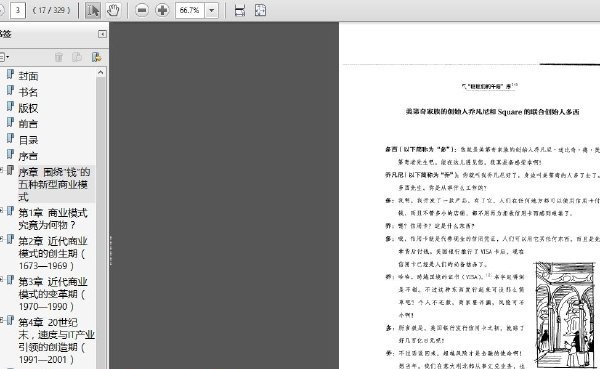Click the bookmark page icon beside 前言
The width and height of the screenshot is (600, 369).
click(x=10, y=122)
